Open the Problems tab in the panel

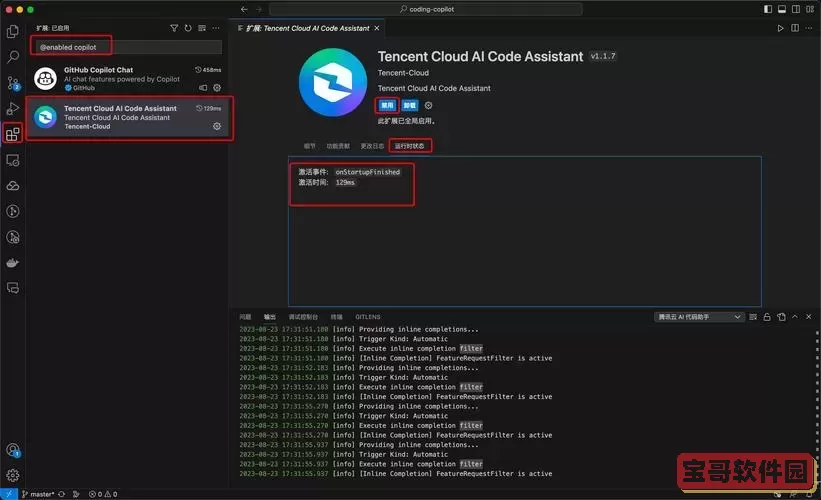pyautogui.click(x=245, y=317)
